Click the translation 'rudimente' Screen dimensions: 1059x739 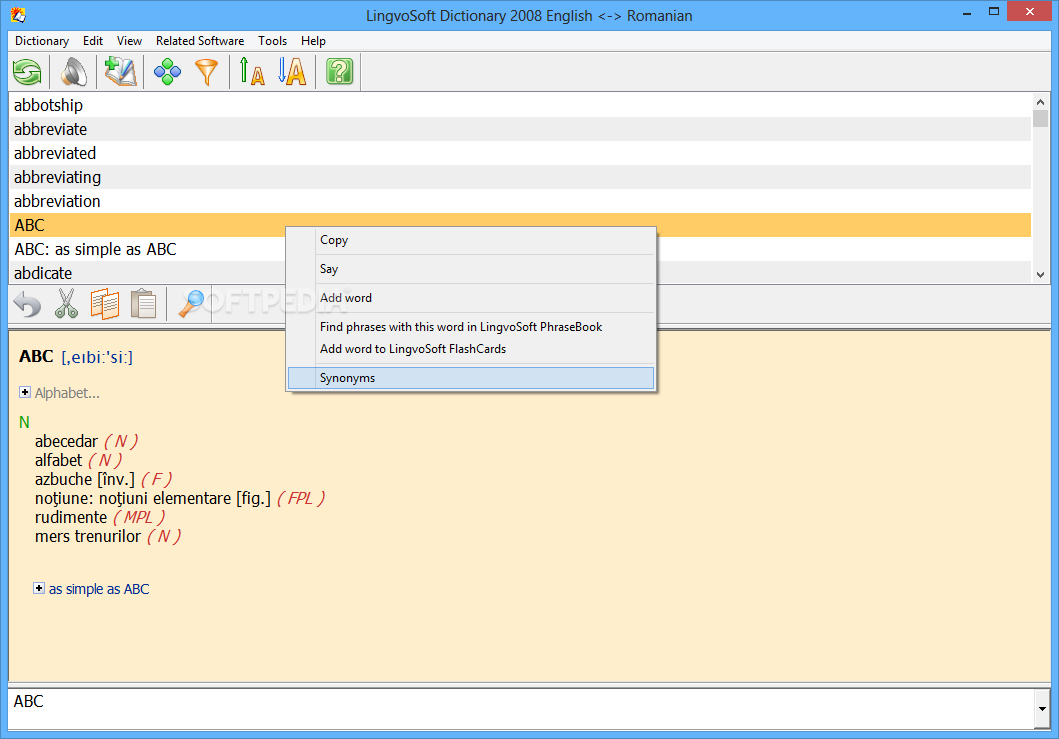point(71,517)
